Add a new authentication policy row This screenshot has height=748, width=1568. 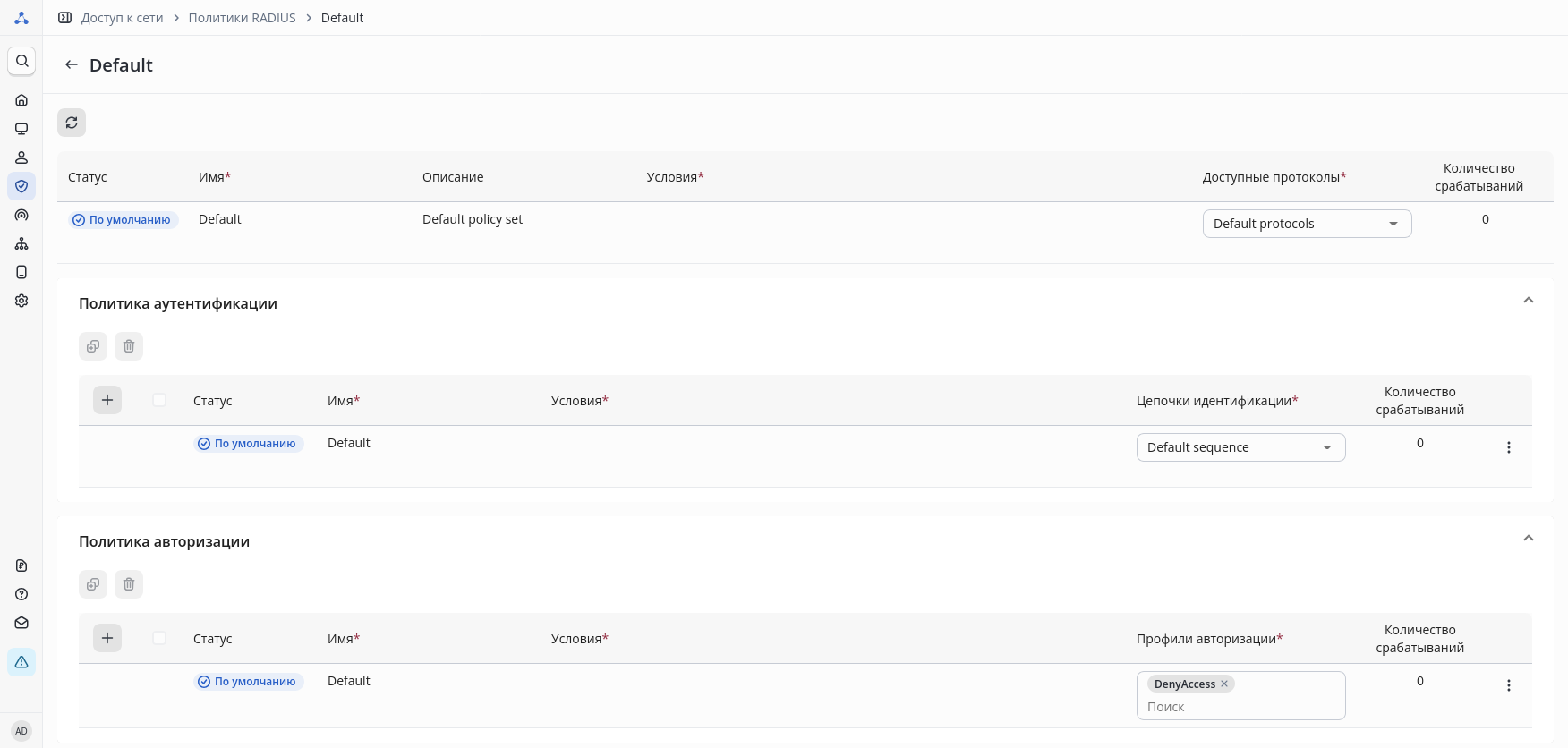[107, 400]
